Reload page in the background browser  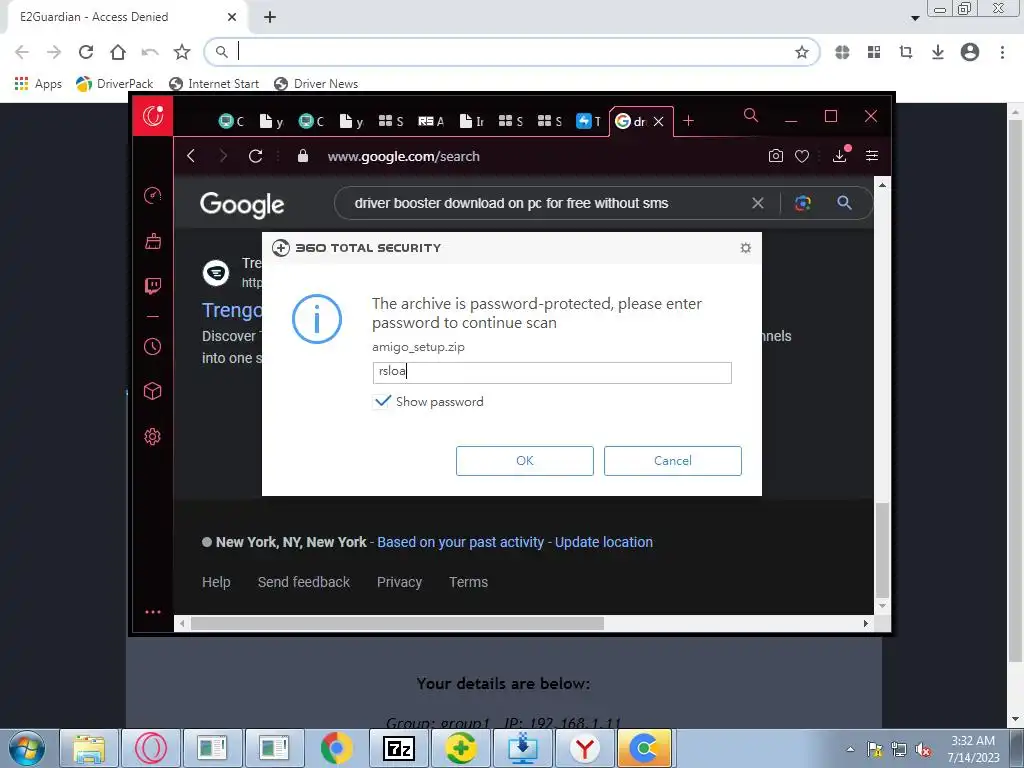86,52
